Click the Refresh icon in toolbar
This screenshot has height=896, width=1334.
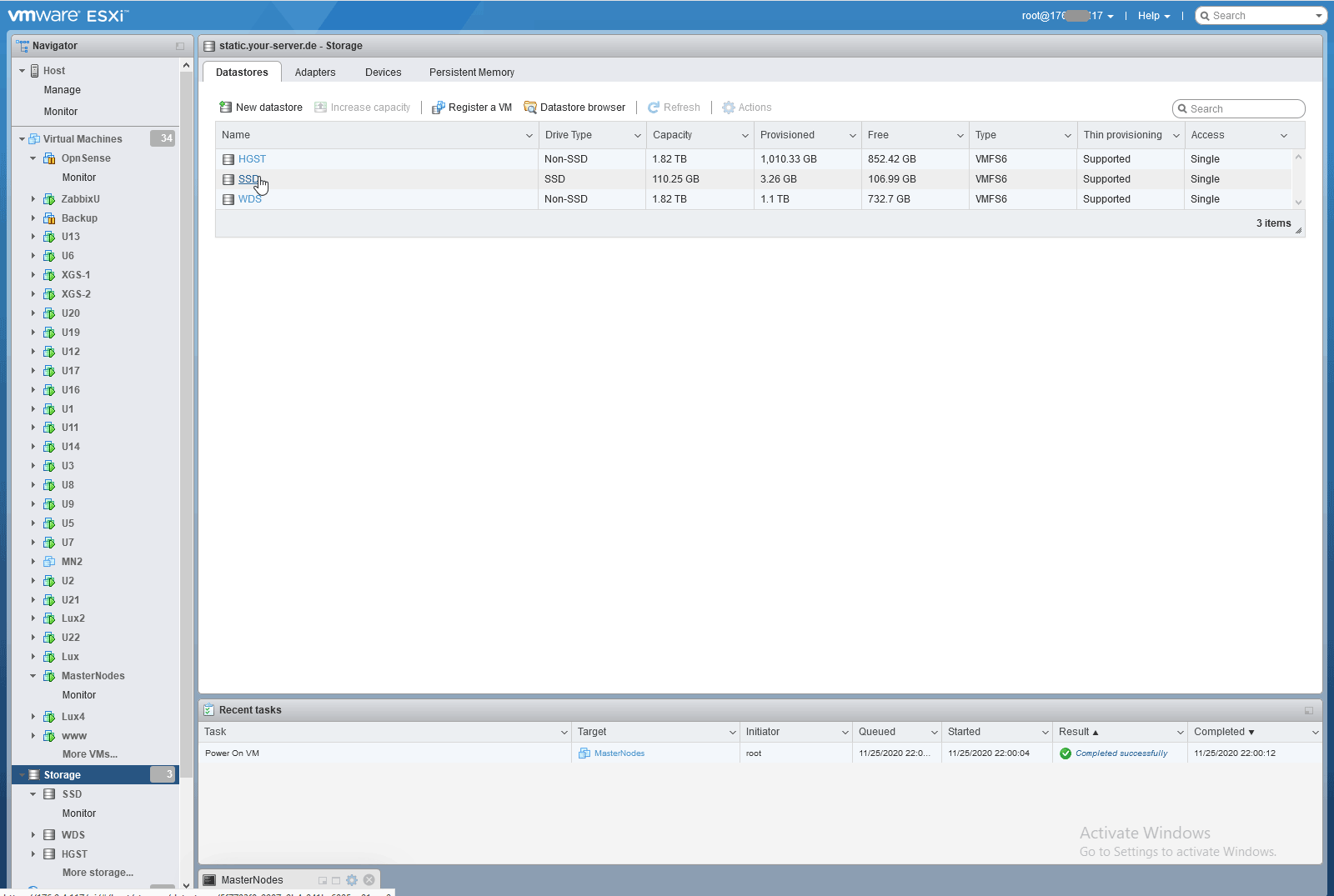point(654,108)
